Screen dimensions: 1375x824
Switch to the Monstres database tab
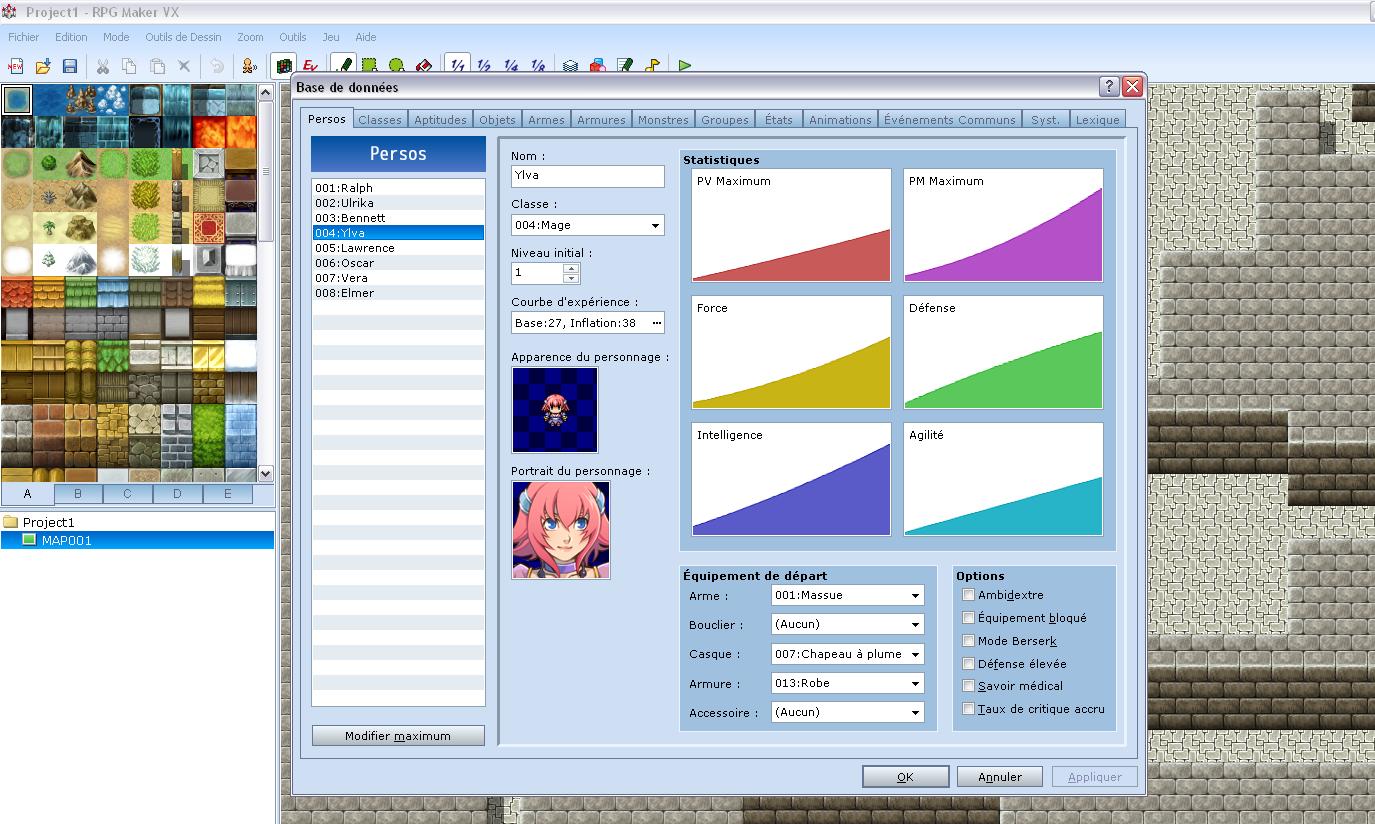(663, 120)
